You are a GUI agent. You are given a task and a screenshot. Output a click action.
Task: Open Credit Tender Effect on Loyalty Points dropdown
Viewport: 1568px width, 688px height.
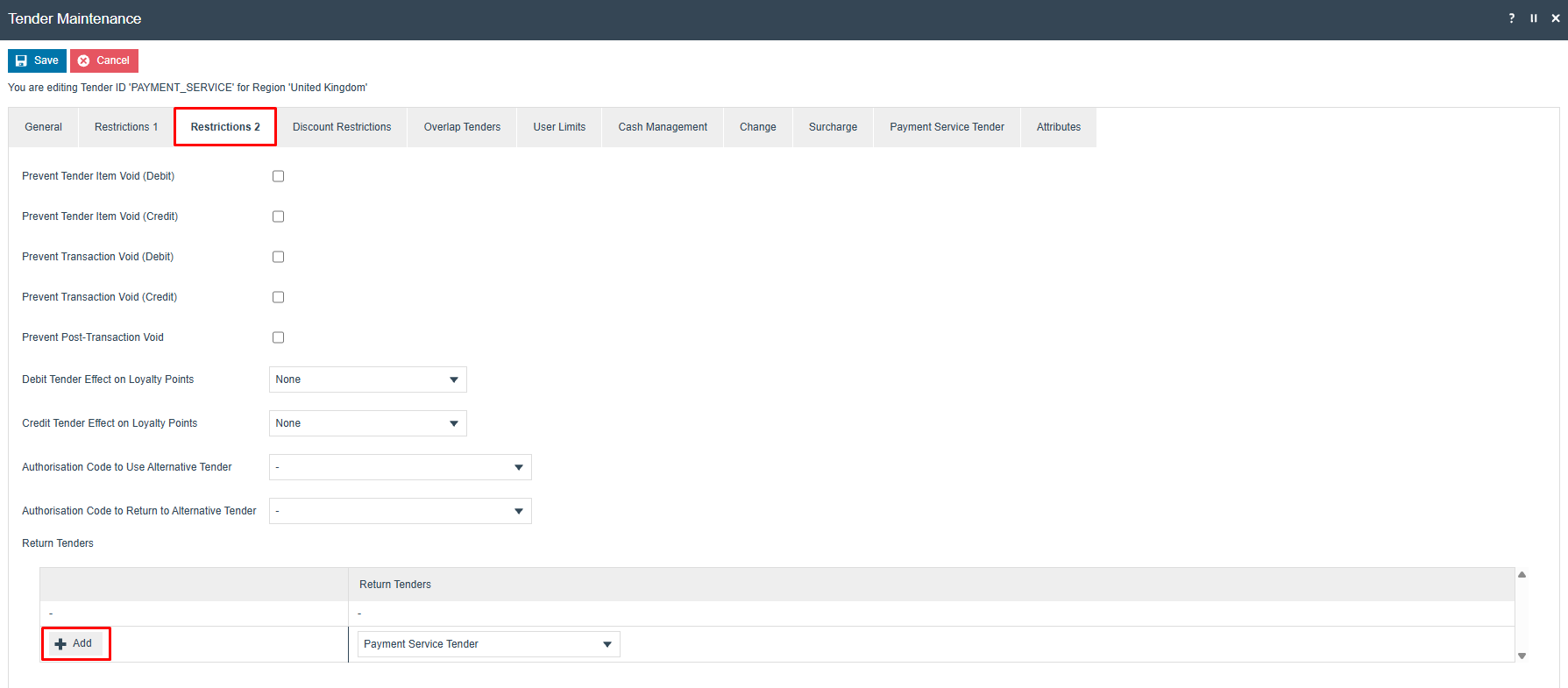click(367, 423)
